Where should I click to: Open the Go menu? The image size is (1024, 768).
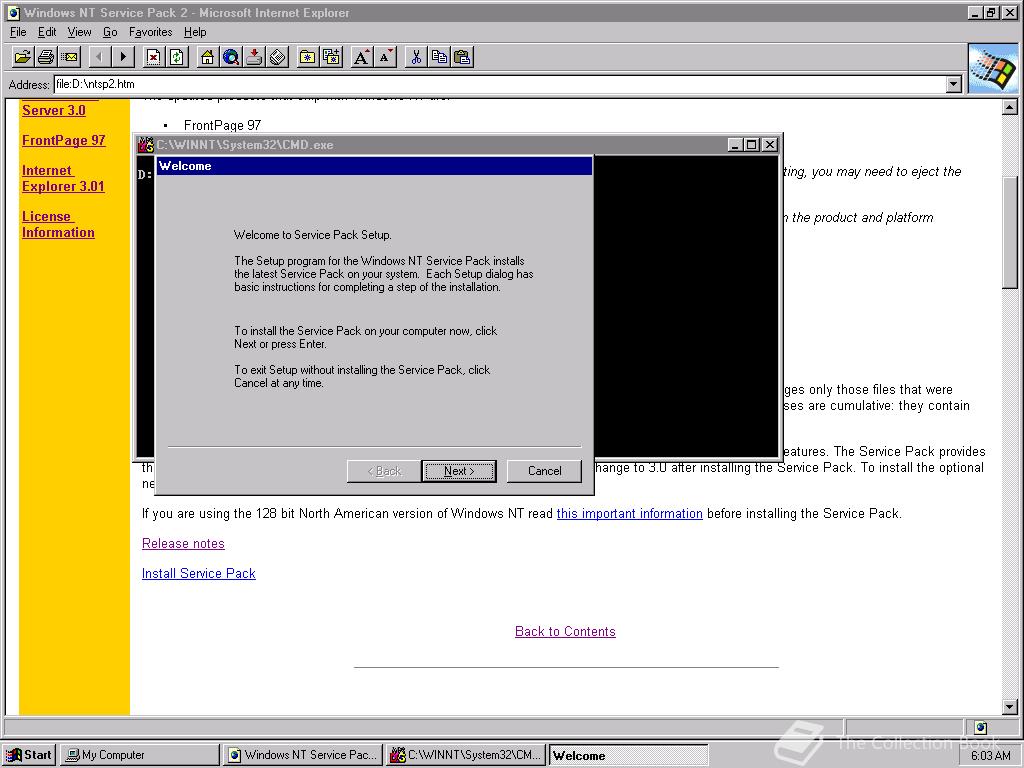pyautogui.click(x=110, y=32)
